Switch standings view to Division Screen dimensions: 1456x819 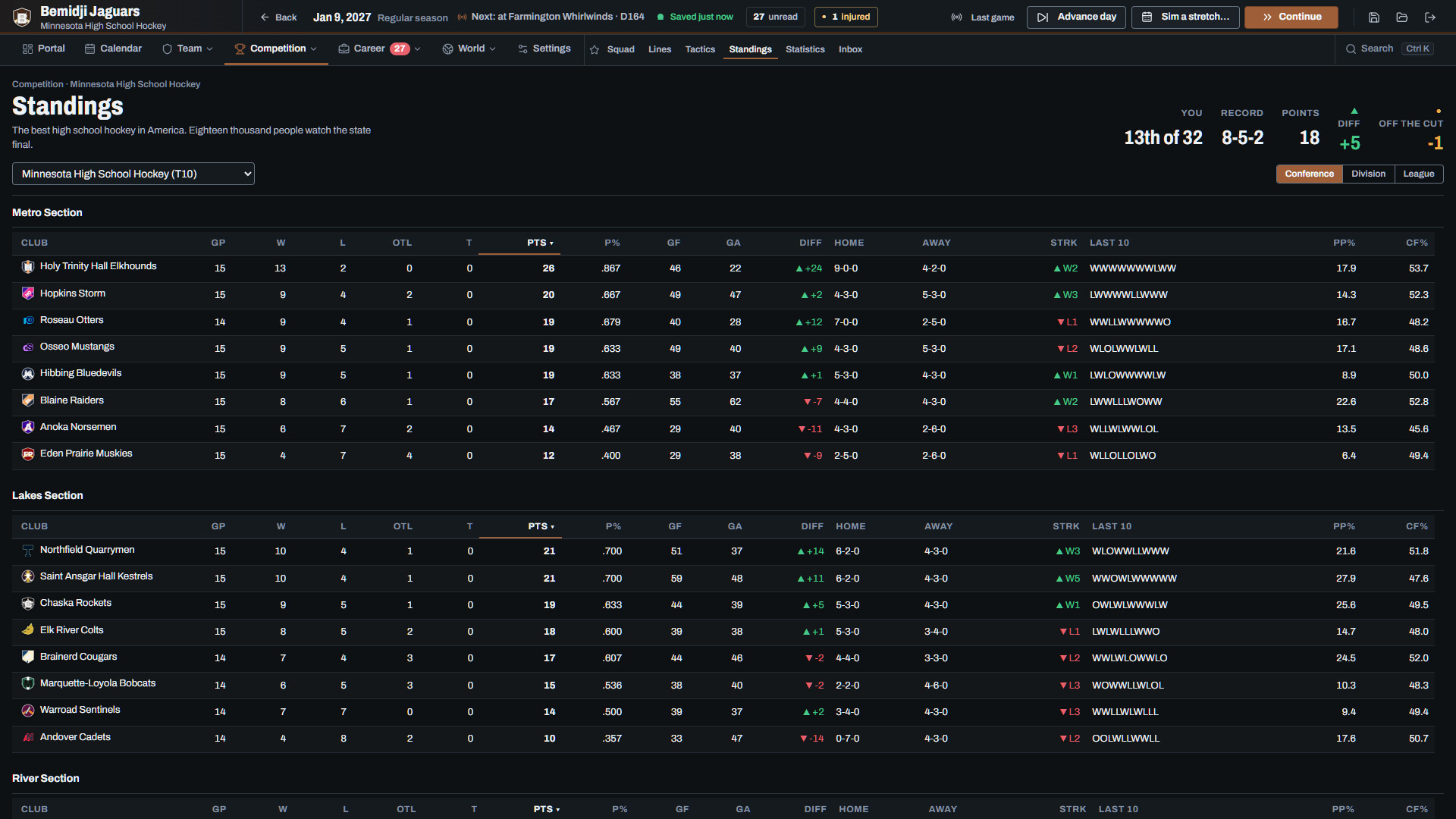1368,174
